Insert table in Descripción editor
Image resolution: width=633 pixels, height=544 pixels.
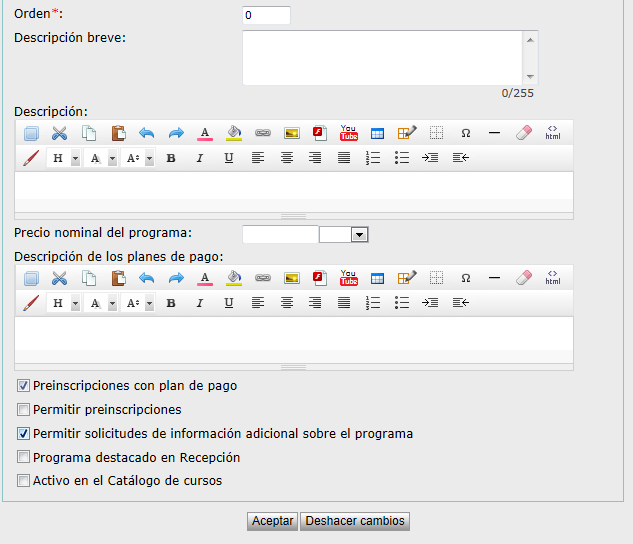(377, 133)
